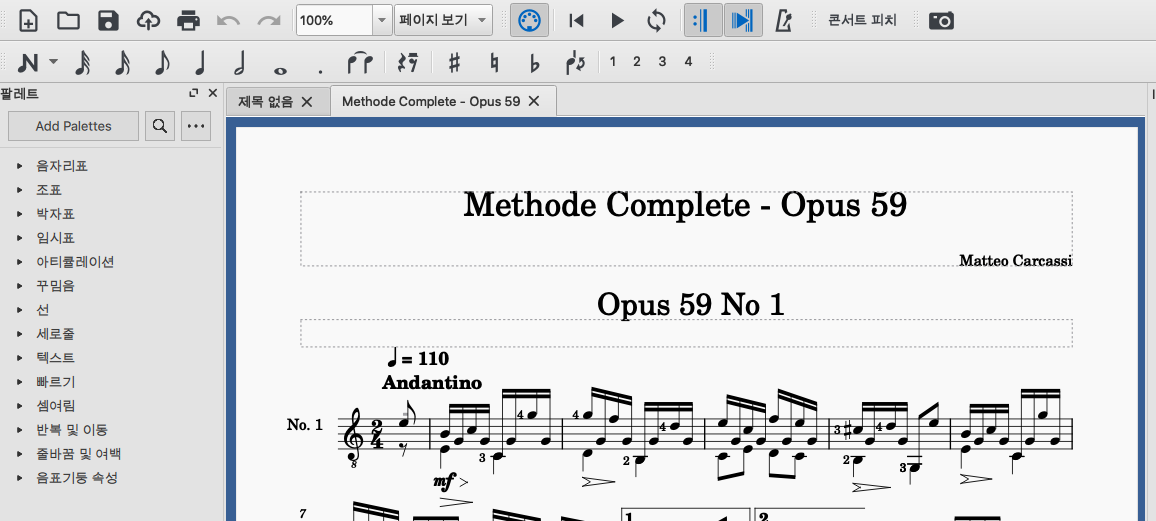The height and width of the screenshot is (521, 1156).
Task: Open palette options ellipsis menu
Action: point(195,126)
